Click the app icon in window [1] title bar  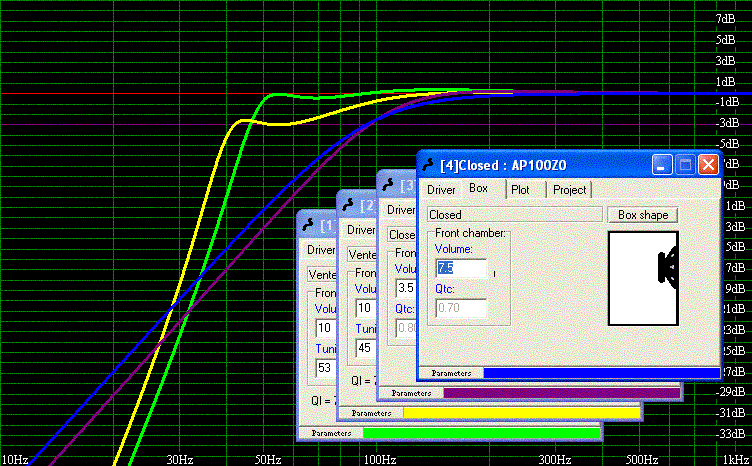[308, 225]
